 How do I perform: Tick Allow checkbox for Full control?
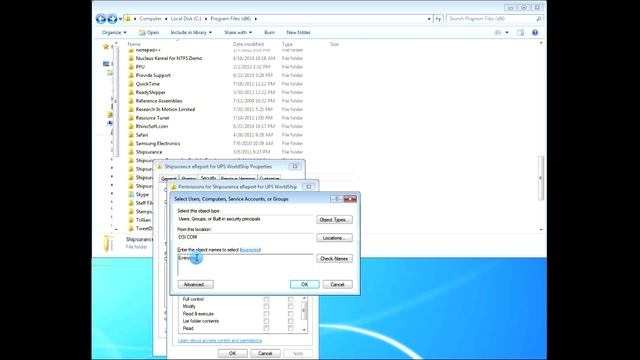tap(266, 300)
